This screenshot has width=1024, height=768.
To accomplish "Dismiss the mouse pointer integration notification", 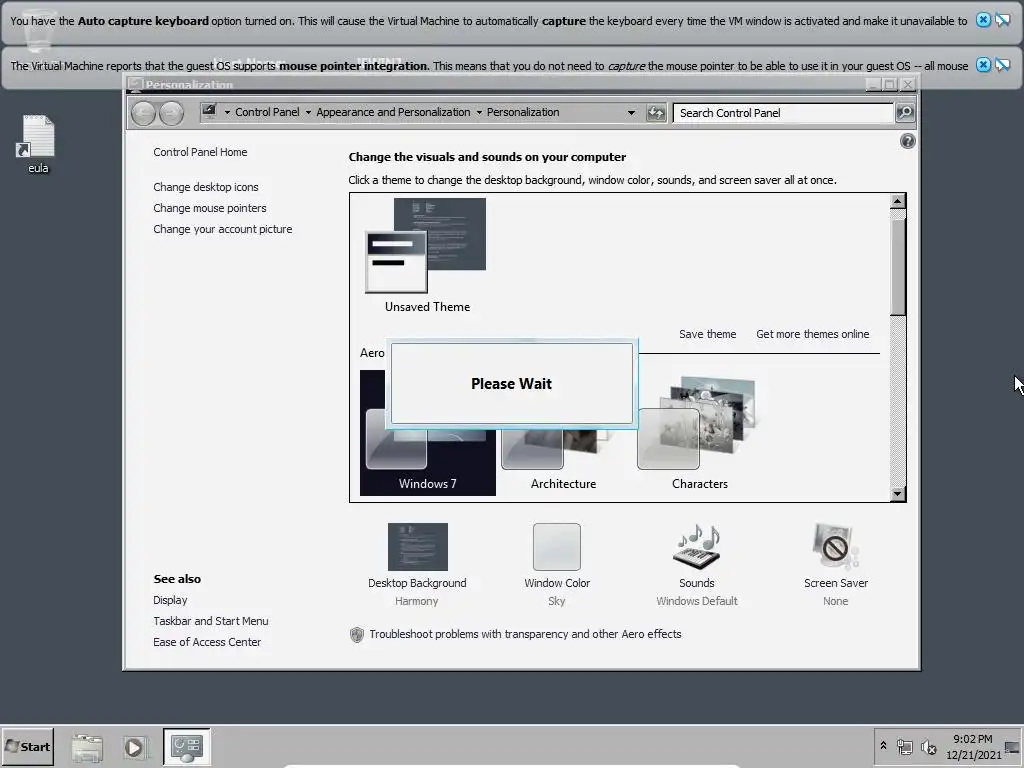I will click(983, 65).
